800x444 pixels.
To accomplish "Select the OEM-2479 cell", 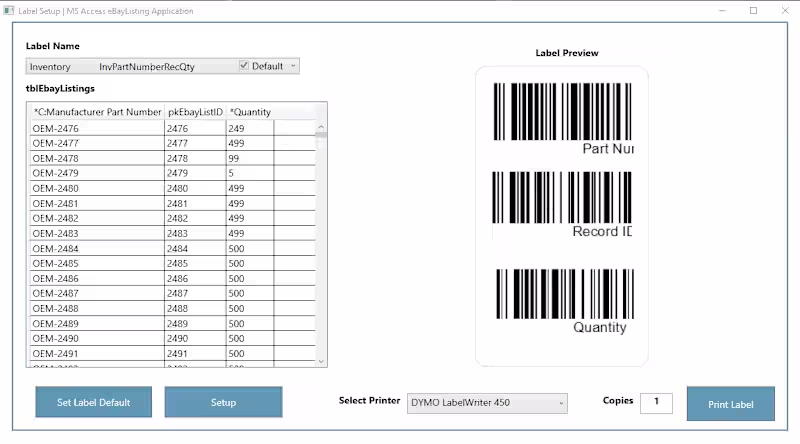I will click(97, 173).
